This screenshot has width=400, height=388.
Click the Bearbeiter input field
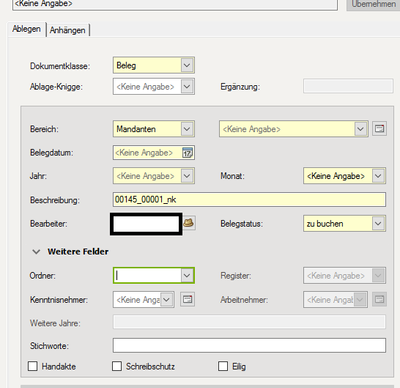146,224
